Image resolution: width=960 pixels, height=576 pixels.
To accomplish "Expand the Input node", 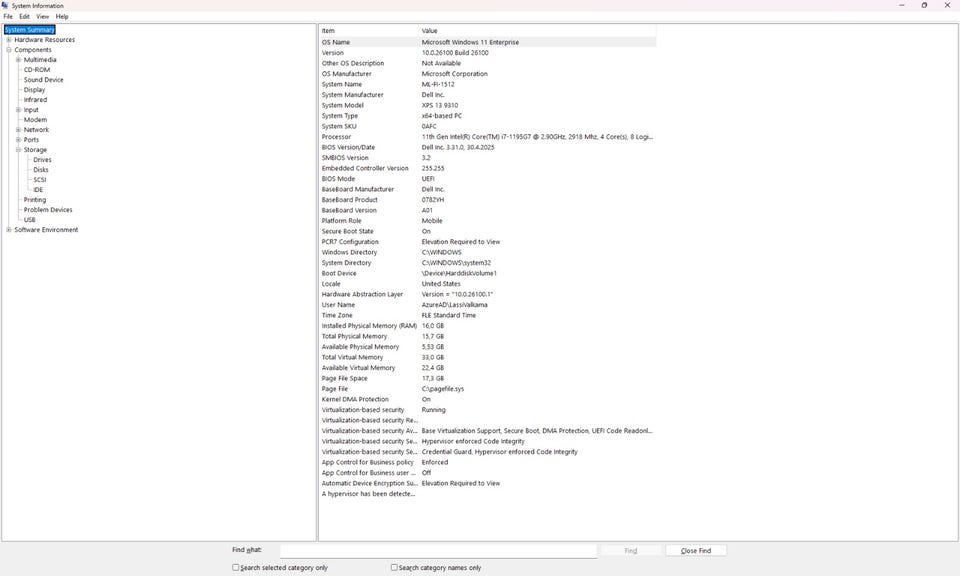I will click(x=18, y=110).
